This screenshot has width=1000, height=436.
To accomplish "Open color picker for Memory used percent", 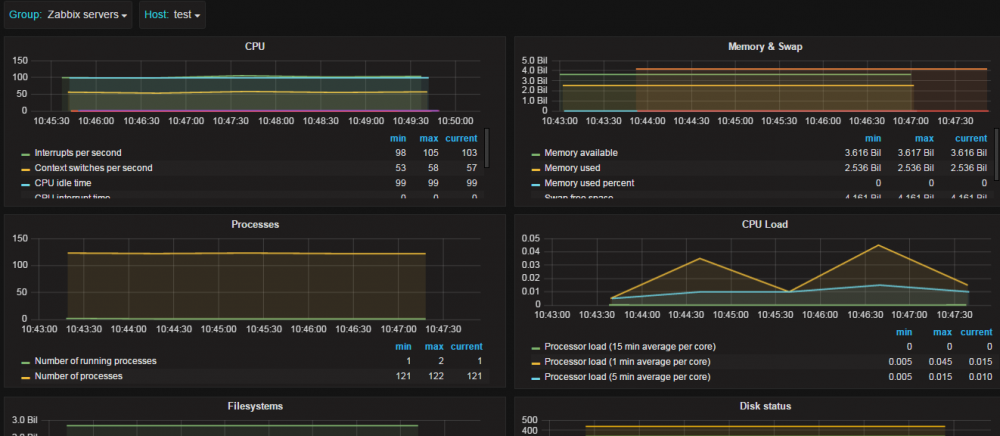I will point(536,184).
